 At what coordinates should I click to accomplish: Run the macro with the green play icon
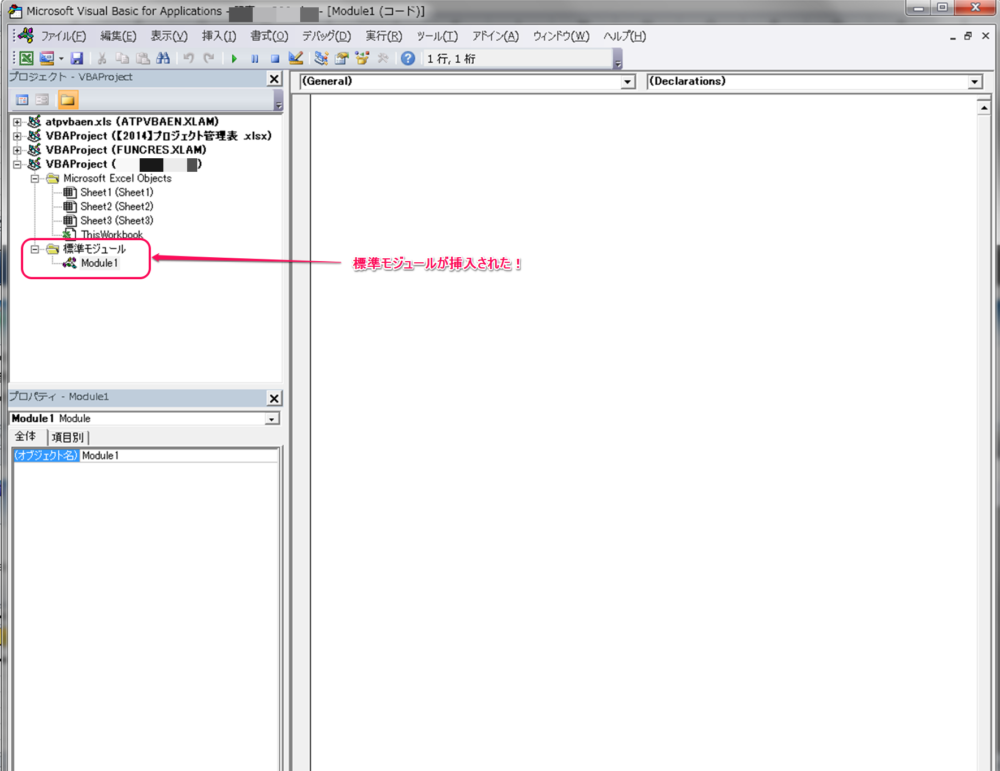pyautogui.click(x=234, y=59)
